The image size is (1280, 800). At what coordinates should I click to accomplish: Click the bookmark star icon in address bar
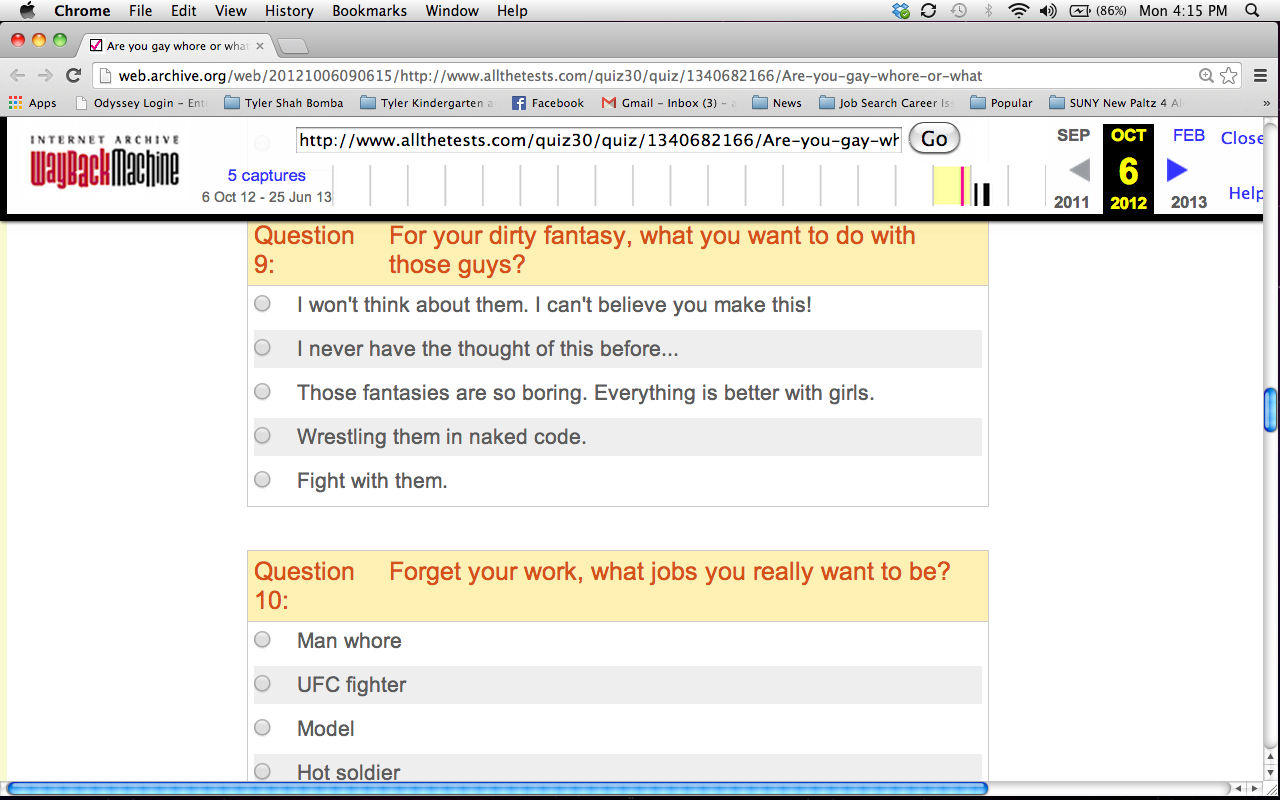coord(1229,76)
